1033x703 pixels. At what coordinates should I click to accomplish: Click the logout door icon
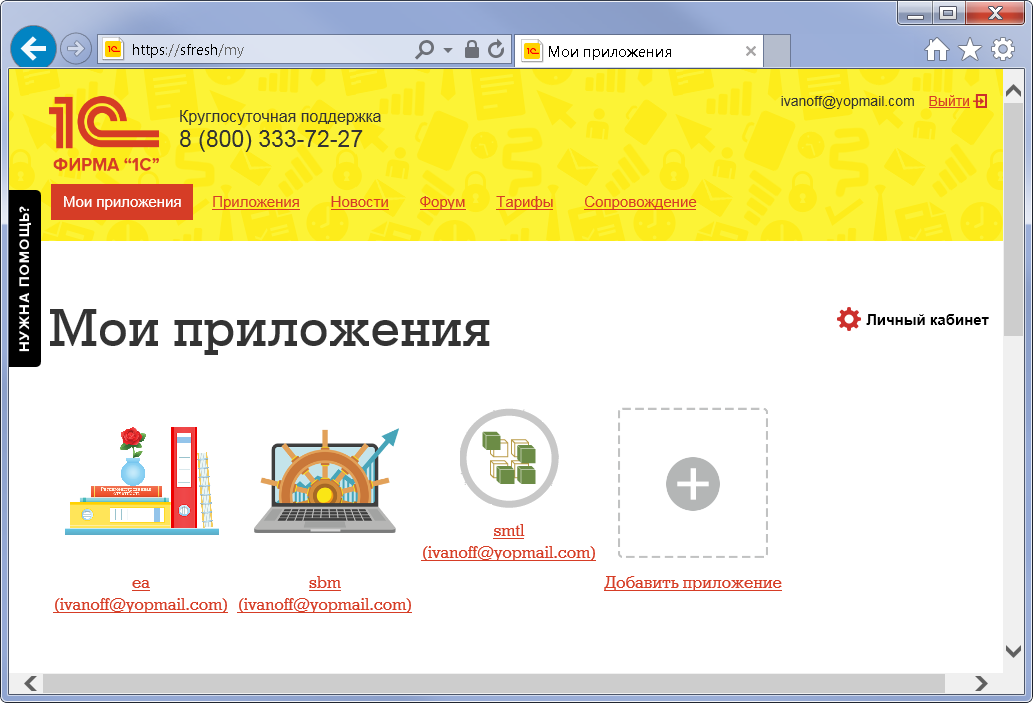coord(981,101)
